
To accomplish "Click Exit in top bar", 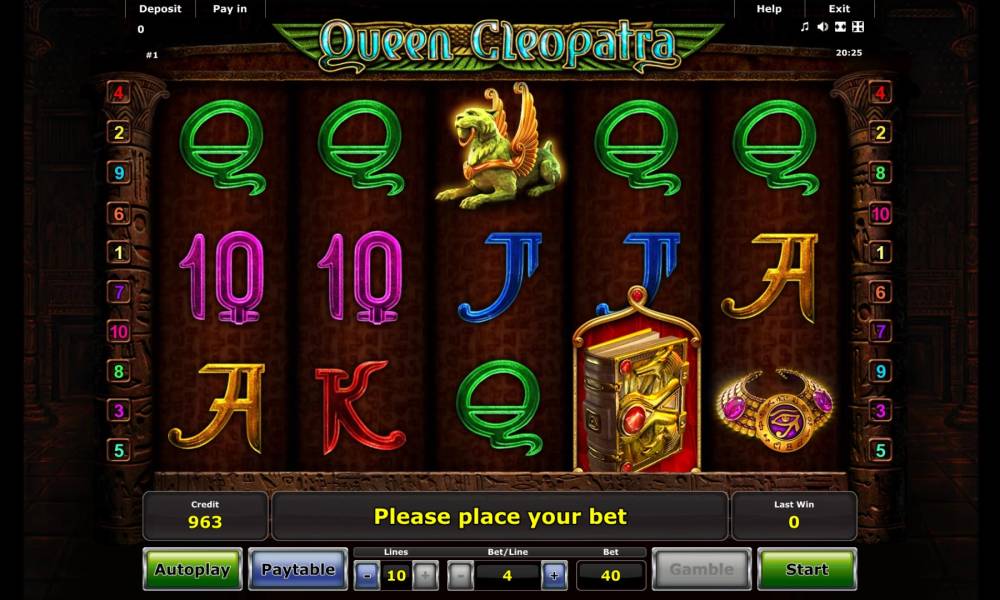I will point(839,9).
